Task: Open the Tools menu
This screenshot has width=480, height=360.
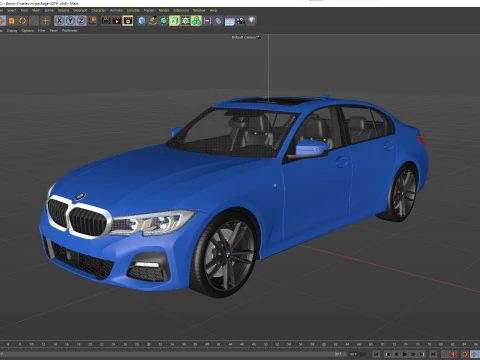Action: tap(24, 11)
